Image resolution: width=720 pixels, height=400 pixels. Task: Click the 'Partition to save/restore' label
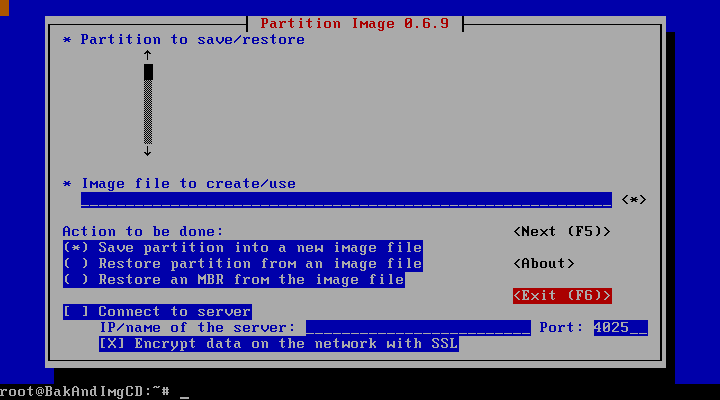click(x=192, y=39)
